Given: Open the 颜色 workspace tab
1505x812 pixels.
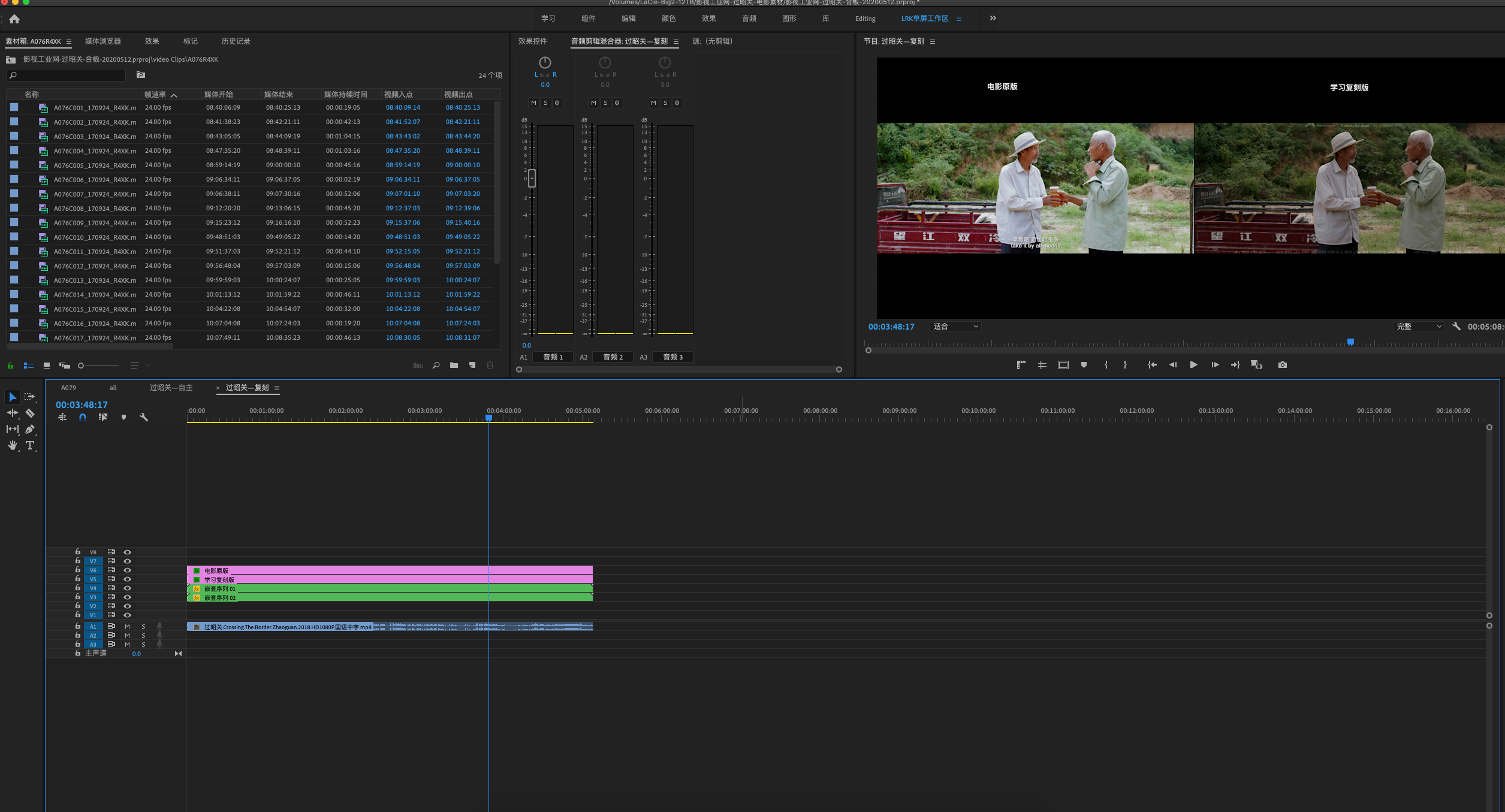Looking at the screenshot, I should pyautogui.click(x=668, y=19).
